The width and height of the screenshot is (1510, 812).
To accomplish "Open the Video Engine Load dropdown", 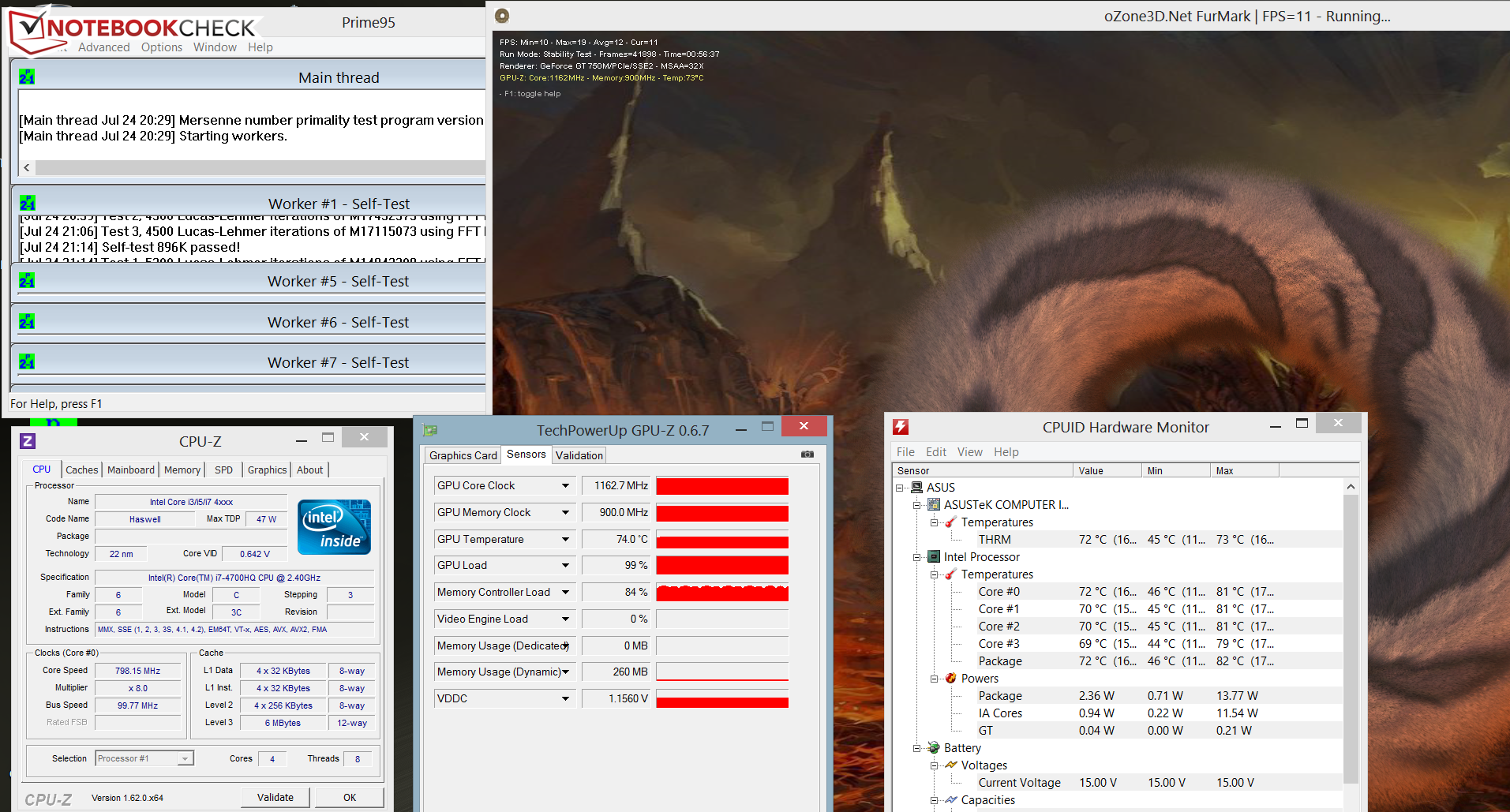I will pos(565,619).
